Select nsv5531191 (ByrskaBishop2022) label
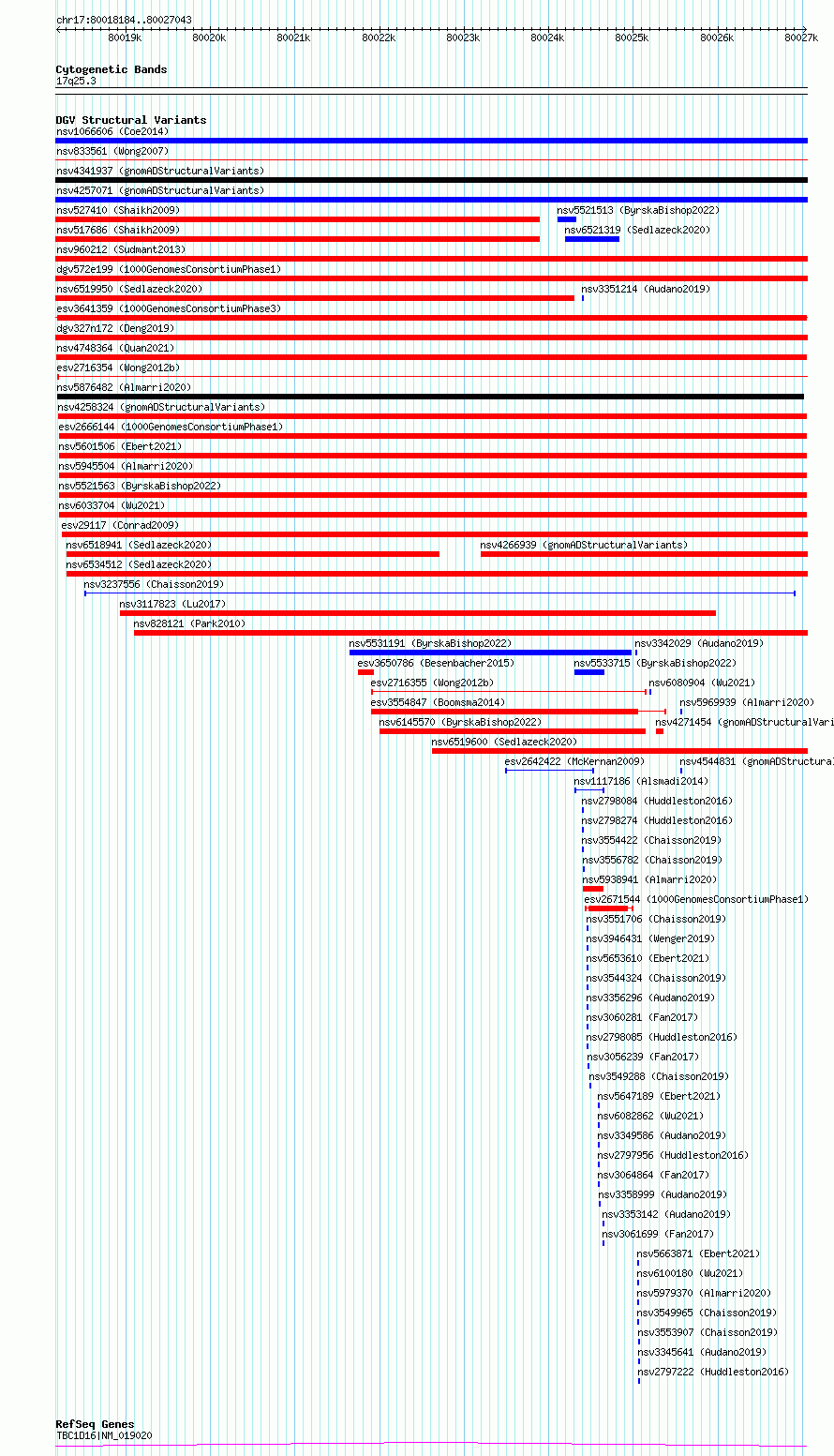834x1456 pixels. tap(431, 643)
